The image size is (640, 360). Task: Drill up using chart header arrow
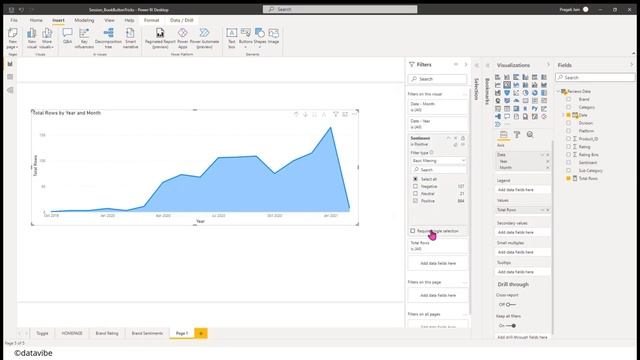296,115
